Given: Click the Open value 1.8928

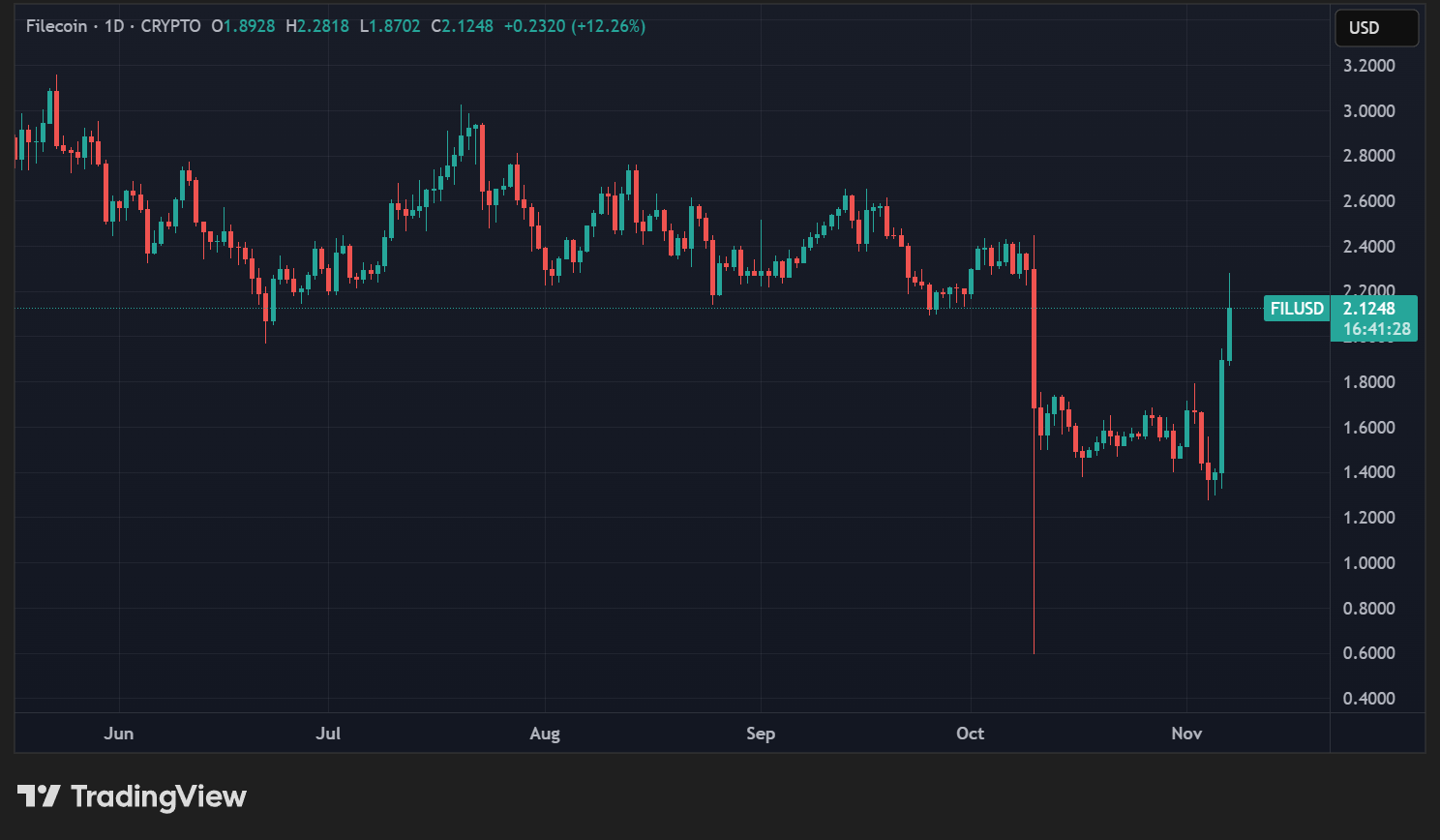Looking at the screenshot, I should [x=249, y=26].
